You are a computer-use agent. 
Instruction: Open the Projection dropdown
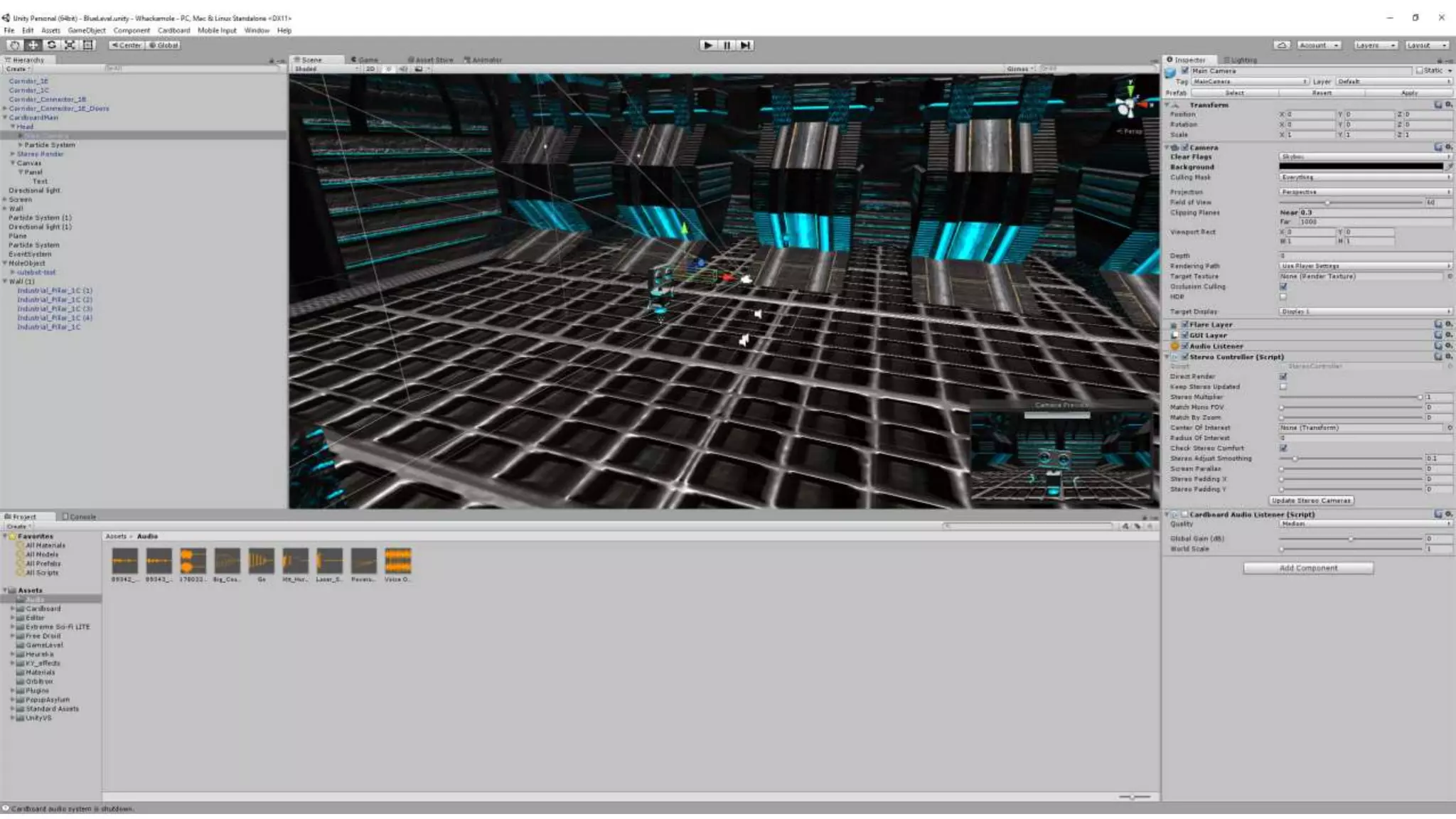click(x=1364, y=192)
